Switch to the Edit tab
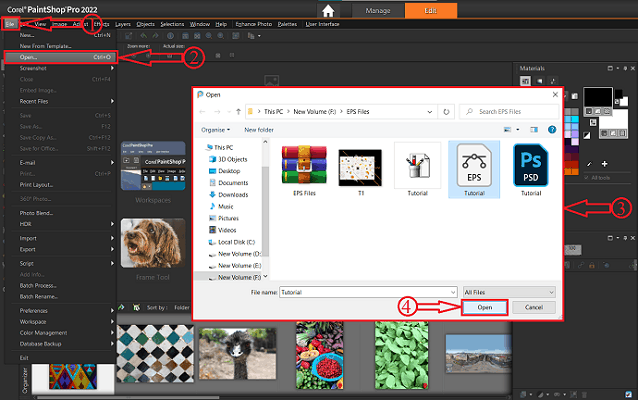This screenshot has width=638, height=400. [x=430, y=11]
